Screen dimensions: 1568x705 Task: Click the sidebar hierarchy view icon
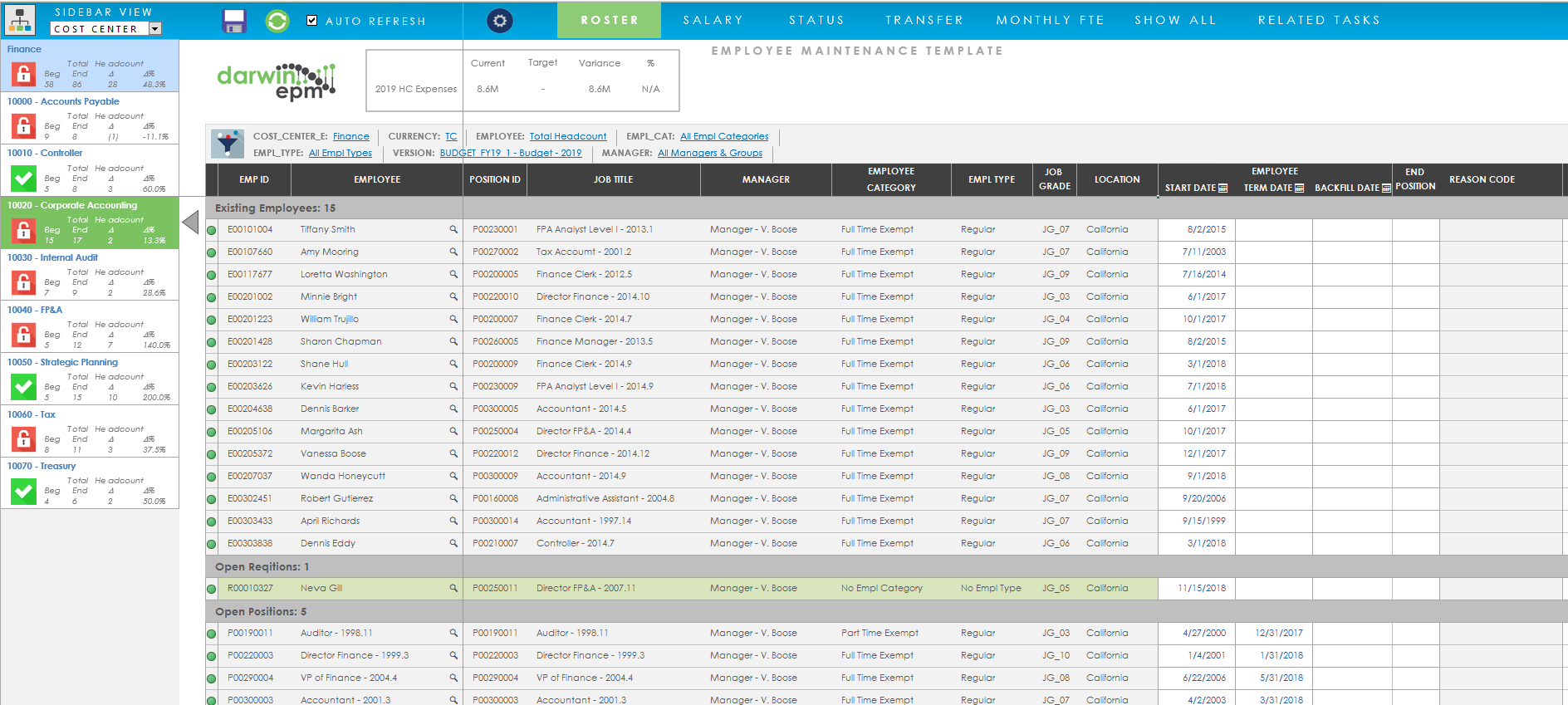(20, 20)
